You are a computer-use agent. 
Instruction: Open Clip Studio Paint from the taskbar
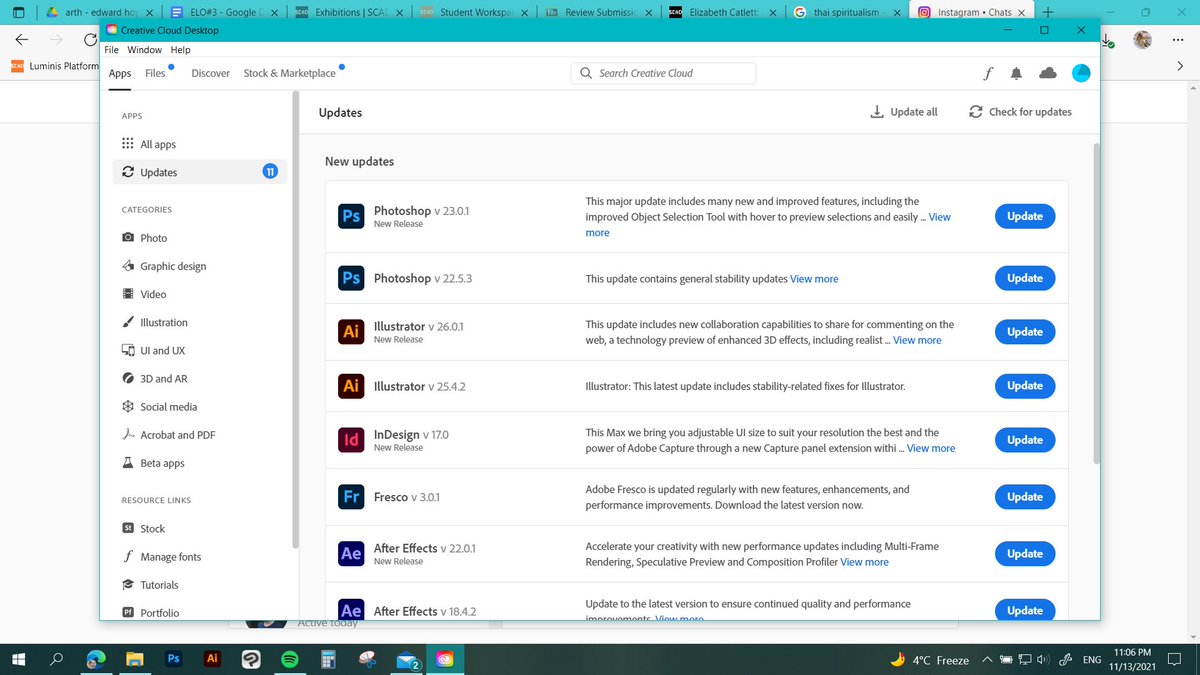pyautogui.click(x=251, y=659)
